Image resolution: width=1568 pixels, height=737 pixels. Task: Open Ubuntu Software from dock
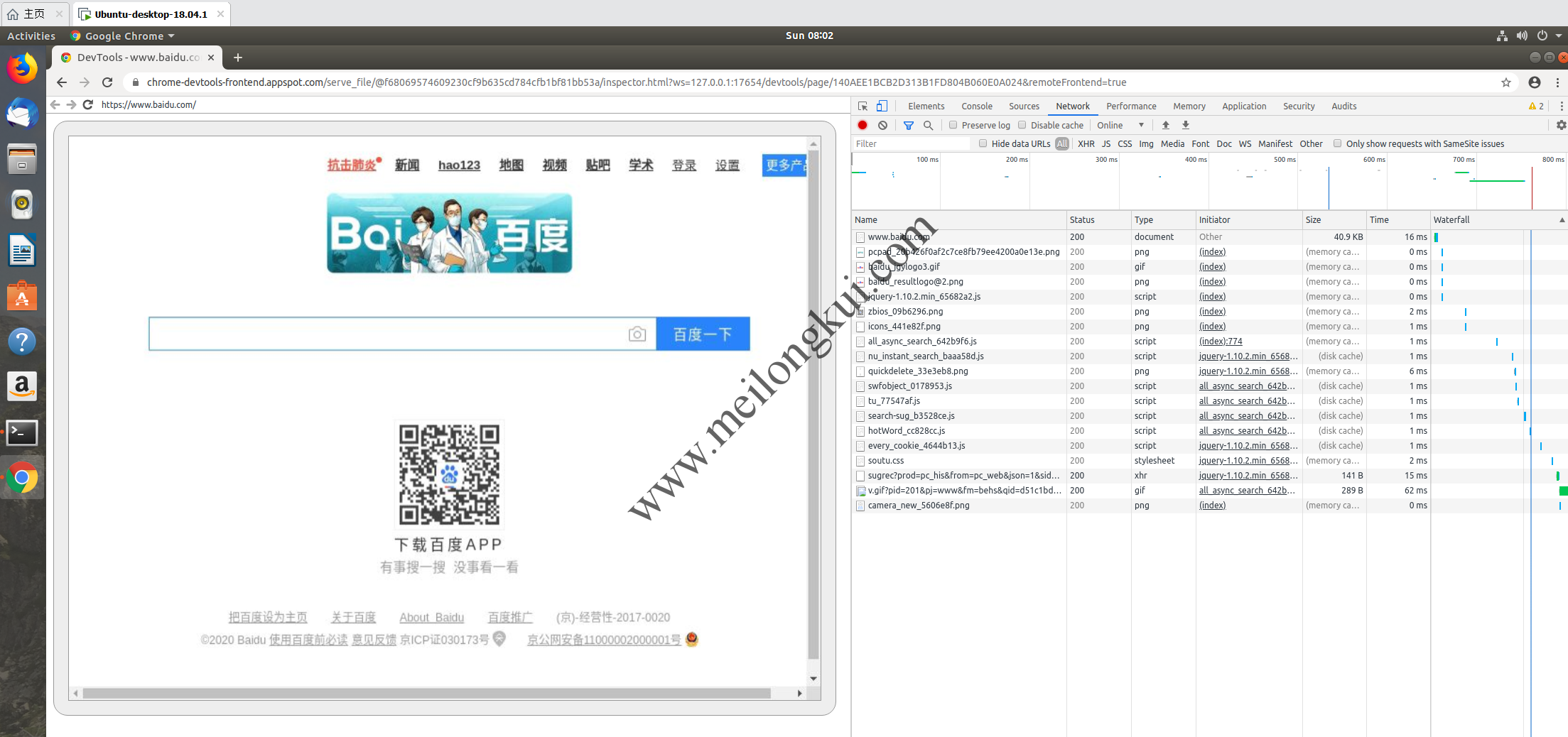click(x=22, y=296)
